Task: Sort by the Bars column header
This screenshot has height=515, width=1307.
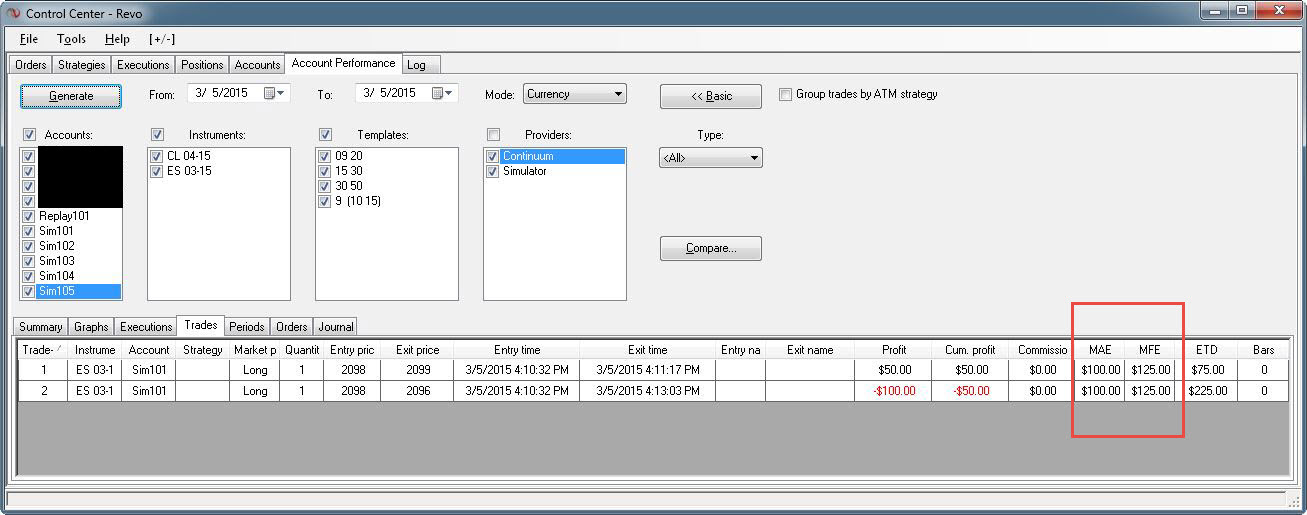Action: [1264, 350]
